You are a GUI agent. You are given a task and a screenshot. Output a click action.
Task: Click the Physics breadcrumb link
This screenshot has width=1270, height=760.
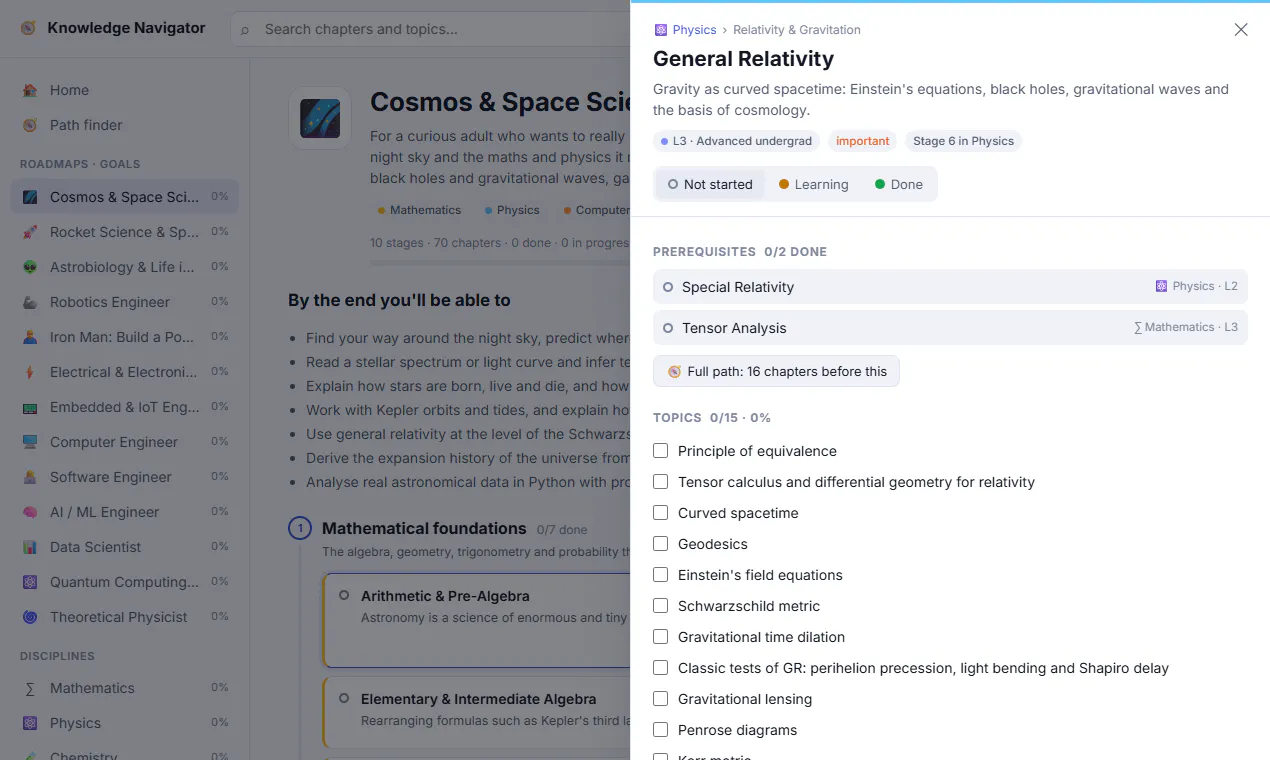click(x=685, y=30)
